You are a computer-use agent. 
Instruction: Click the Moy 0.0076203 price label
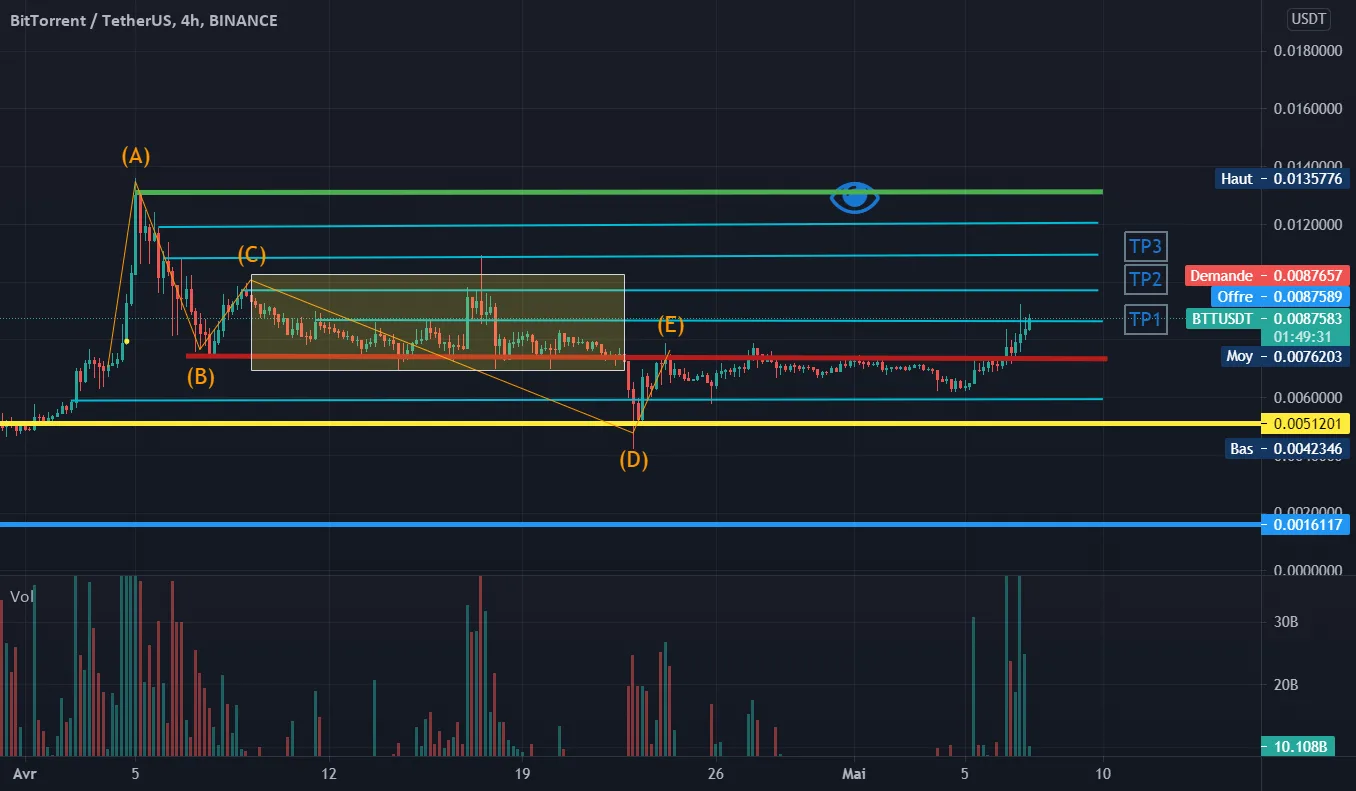coord(1287,356)
